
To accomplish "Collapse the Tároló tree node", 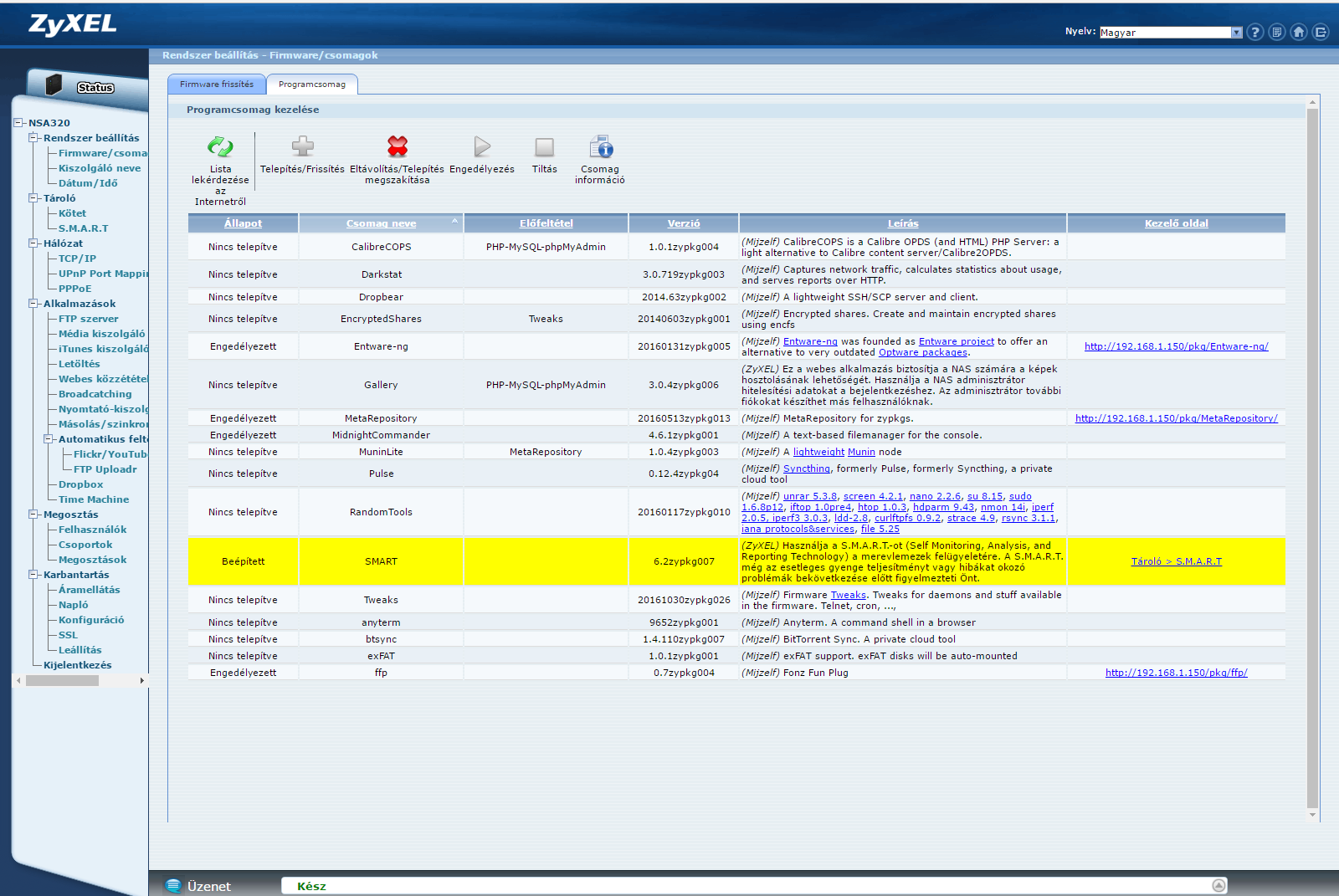I will (33, 198).
